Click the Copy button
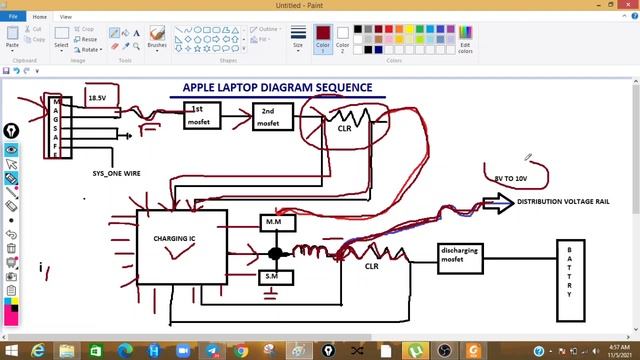The image size is (640, 360). (34, 40)
